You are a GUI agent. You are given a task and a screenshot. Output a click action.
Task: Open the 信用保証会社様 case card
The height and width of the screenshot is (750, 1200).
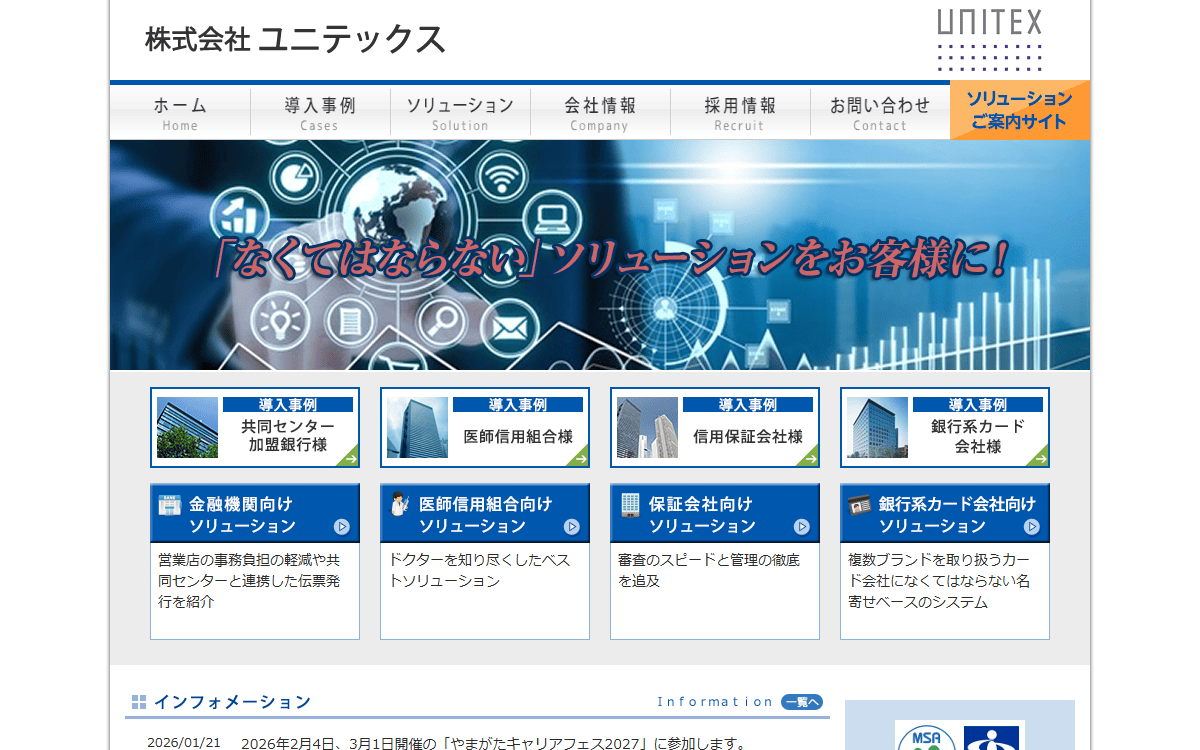click(x=715, y=428)
